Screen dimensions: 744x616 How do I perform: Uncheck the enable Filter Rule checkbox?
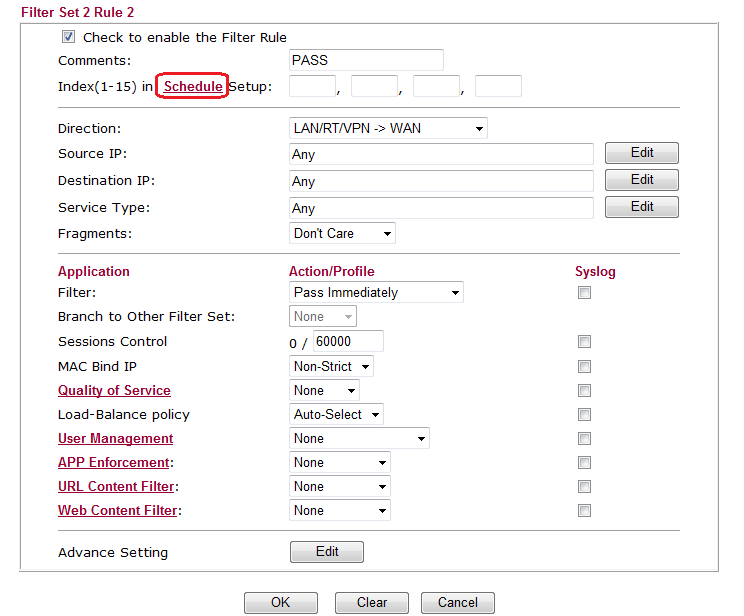point(68,37)
